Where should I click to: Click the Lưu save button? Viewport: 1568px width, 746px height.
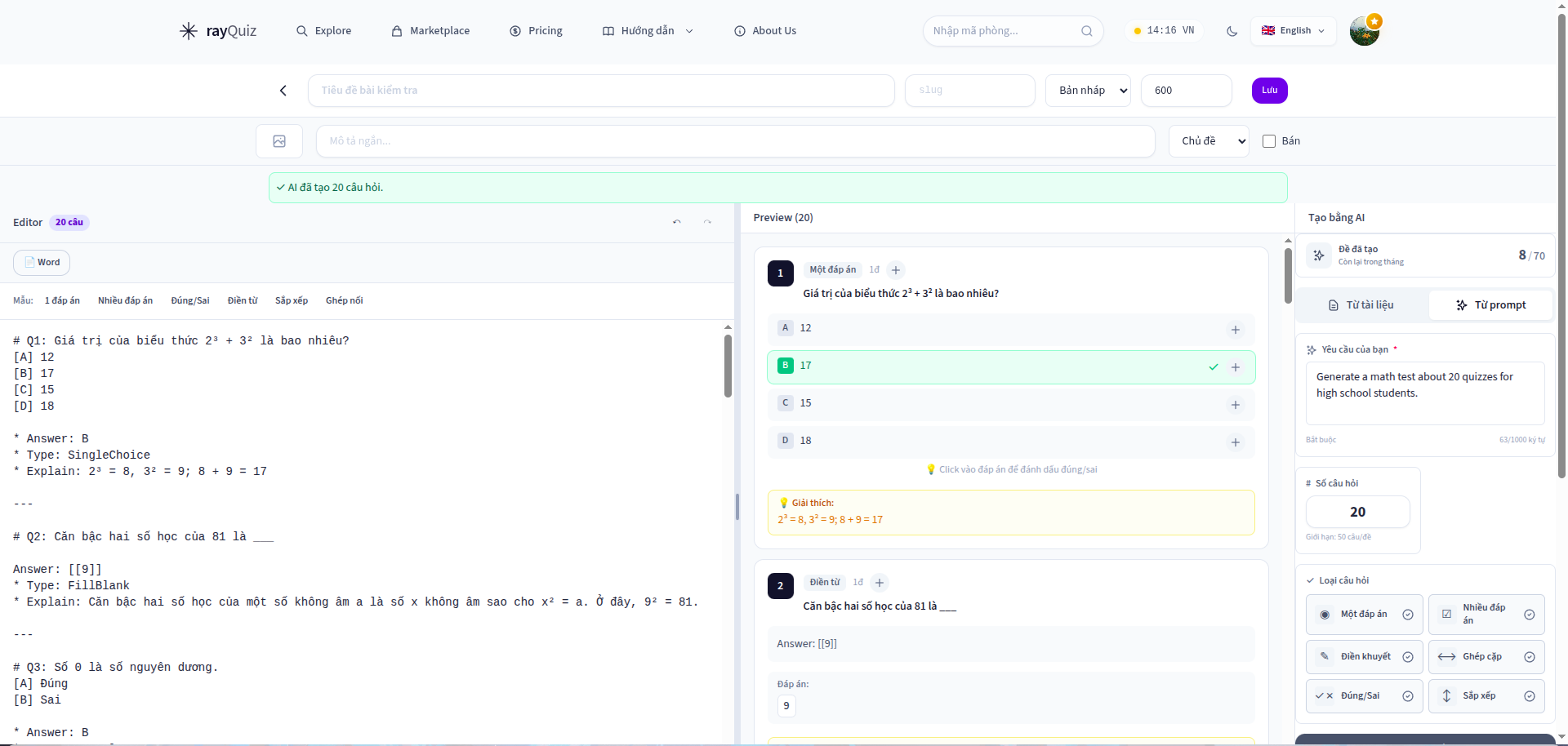[1269, 91]
